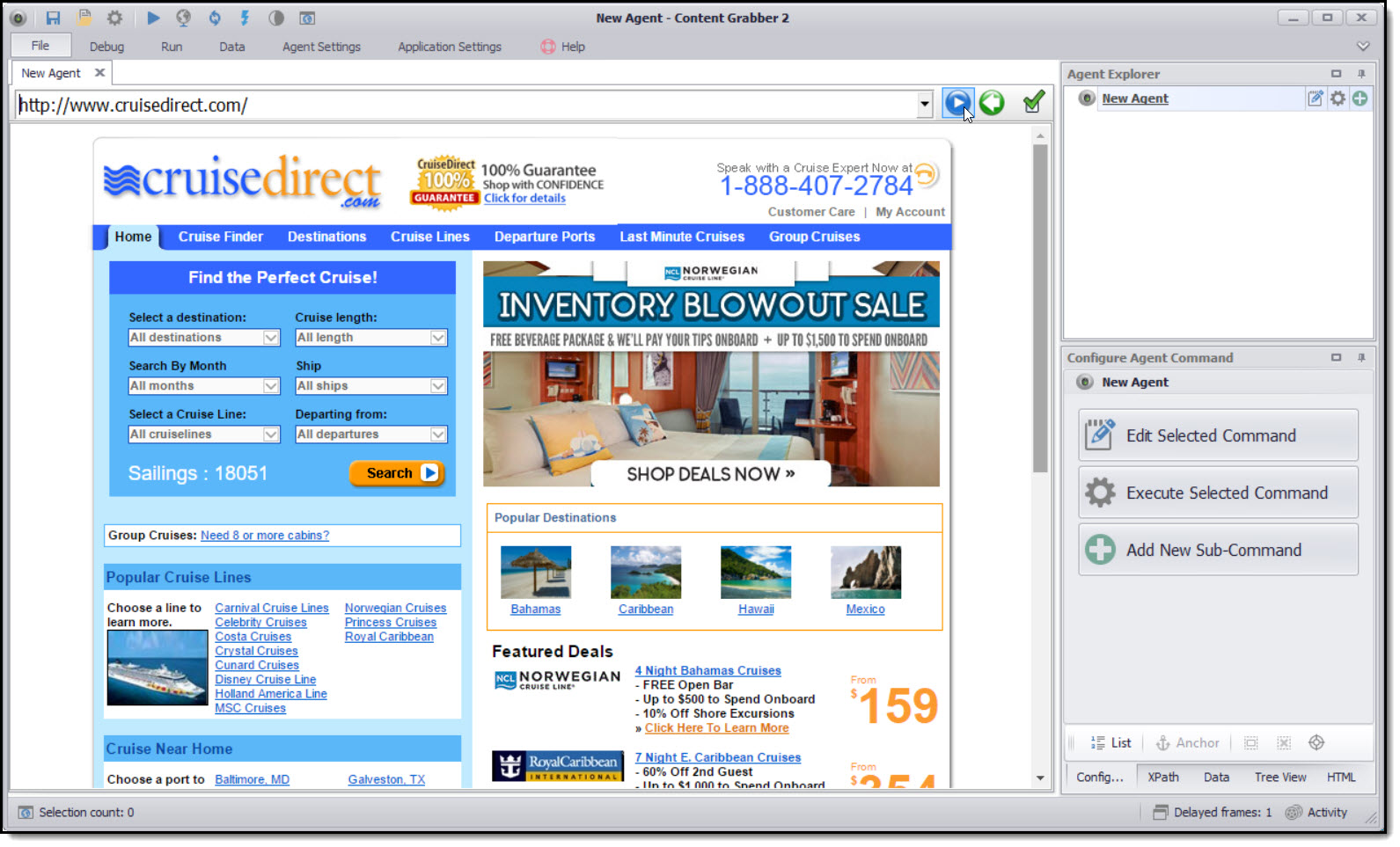Switch to the XPath tab
1400x847 pixels.
[1162, 777]
